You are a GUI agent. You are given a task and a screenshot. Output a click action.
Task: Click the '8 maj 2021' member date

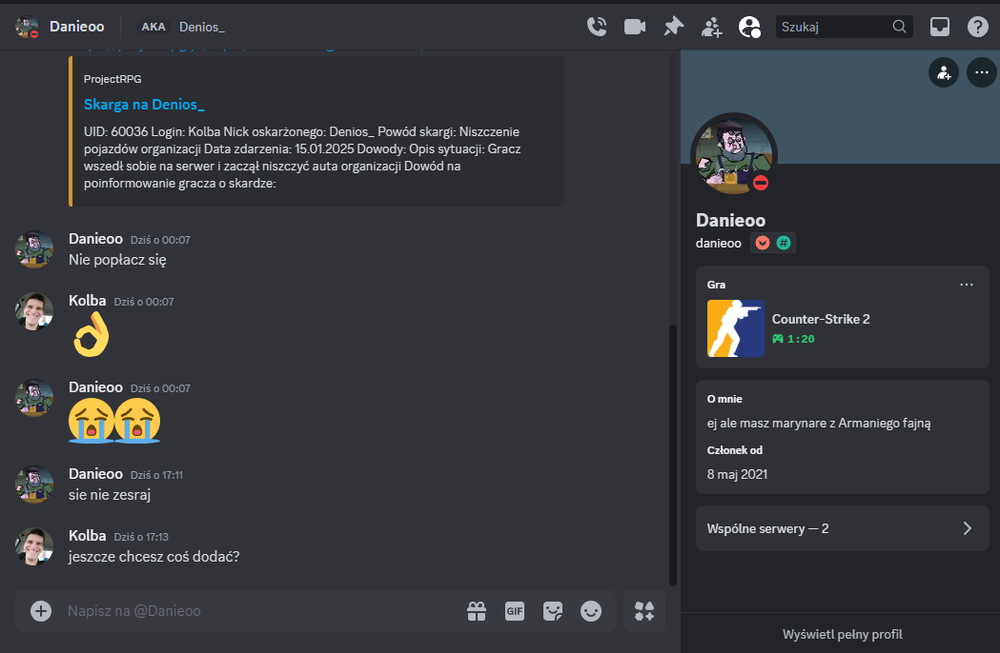tap(737, 474)
